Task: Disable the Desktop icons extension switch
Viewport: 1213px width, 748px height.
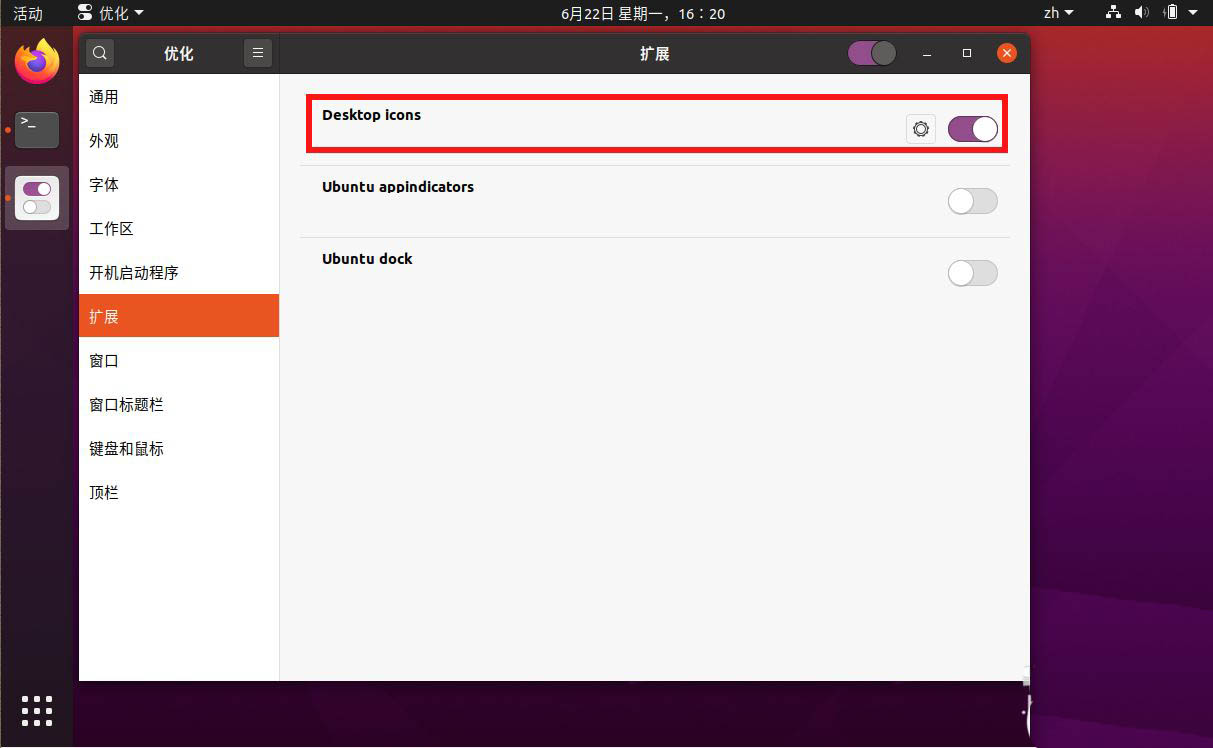Action: coord(973,129)
